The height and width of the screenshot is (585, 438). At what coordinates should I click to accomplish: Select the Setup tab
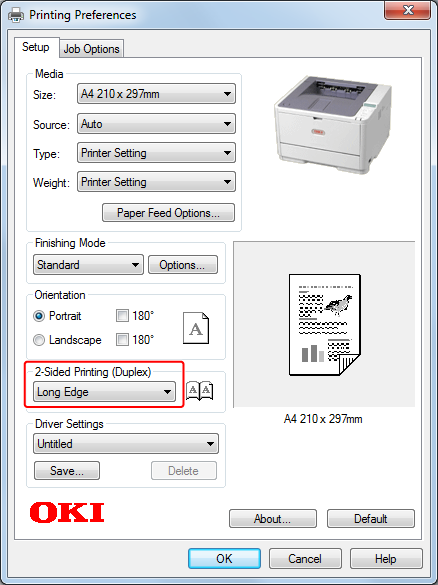pos(36,47)
